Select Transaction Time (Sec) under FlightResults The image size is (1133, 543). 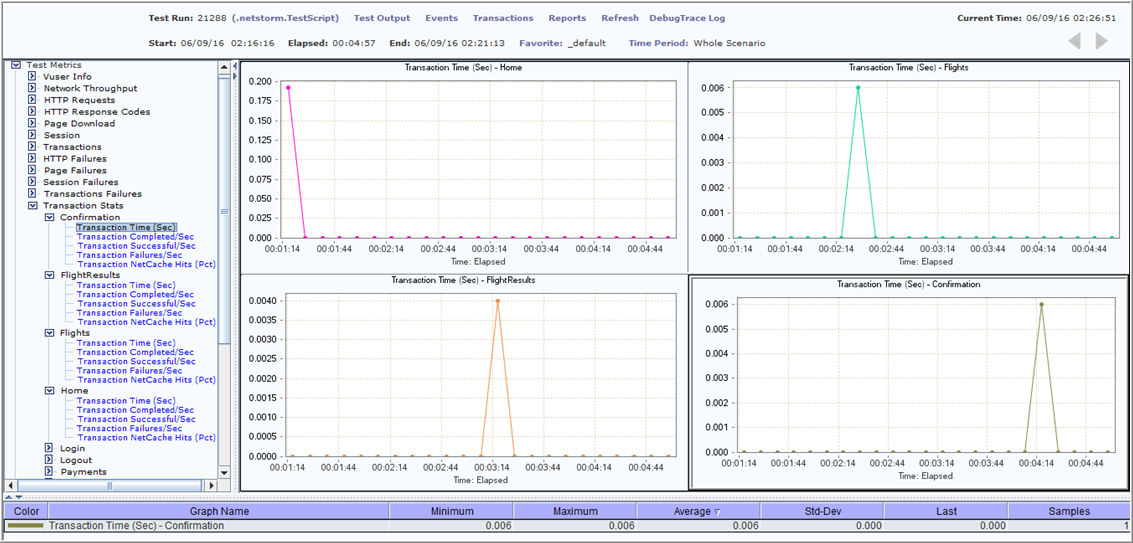point(126,285)
